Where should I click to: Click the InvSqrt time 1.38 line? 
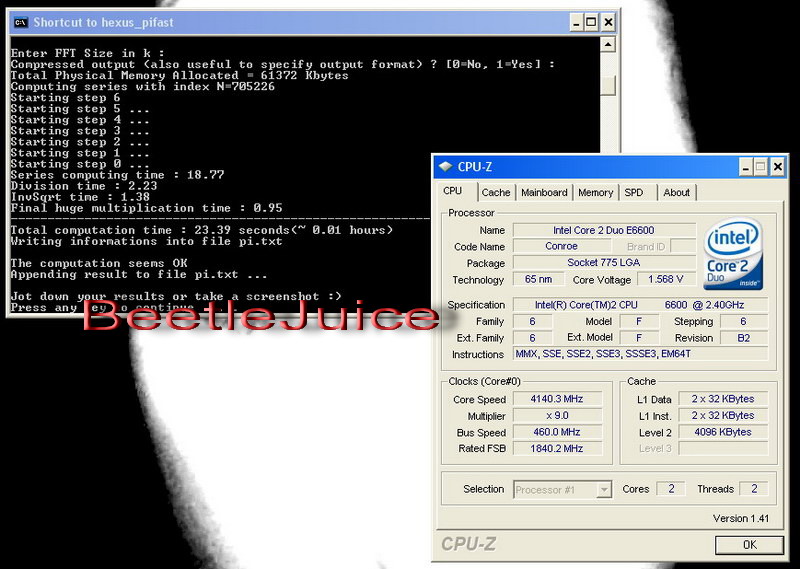click(81, 197)
